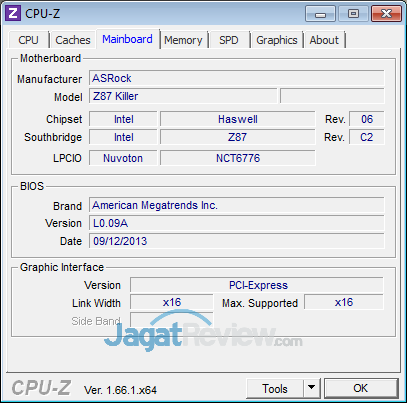Select the Nuvoton LPCIO value
This screenshot has height=403, width=407.
point(123,158)
